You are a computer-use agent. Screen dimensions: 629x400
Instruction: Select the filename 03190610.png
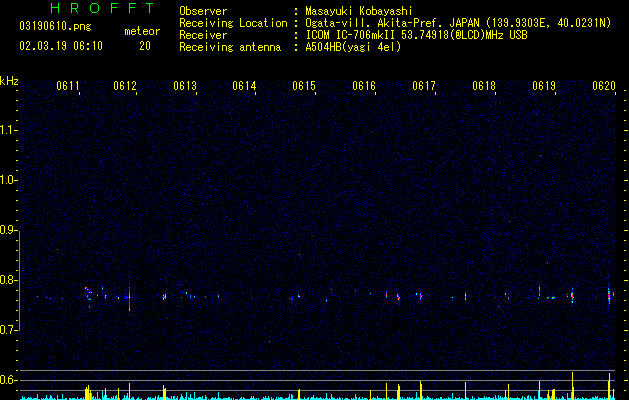55,26
